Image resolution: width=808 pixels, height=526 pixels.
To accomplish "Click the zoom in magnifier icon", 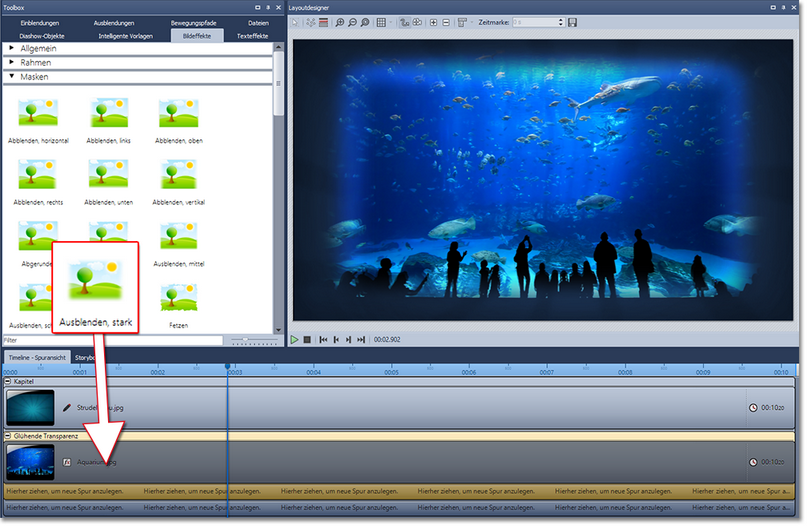I will (x=340, y=22).
